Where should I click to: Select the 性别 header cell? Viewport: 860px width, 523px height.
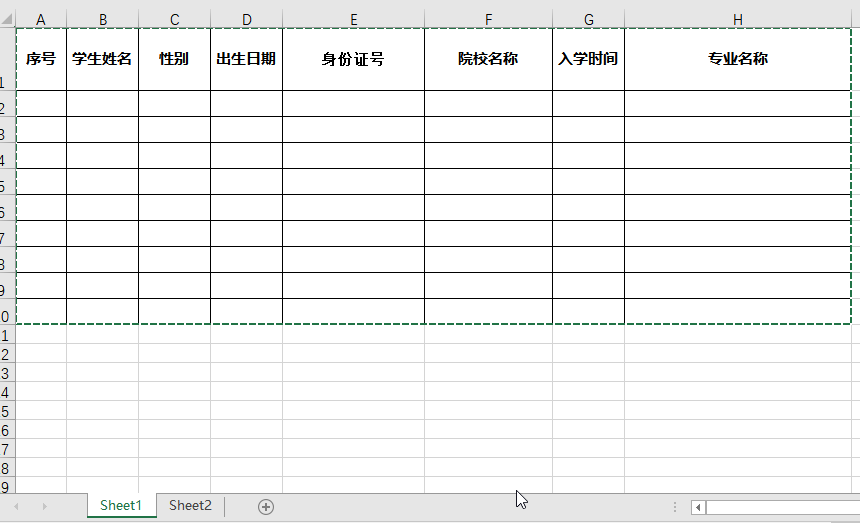point(174,59)
